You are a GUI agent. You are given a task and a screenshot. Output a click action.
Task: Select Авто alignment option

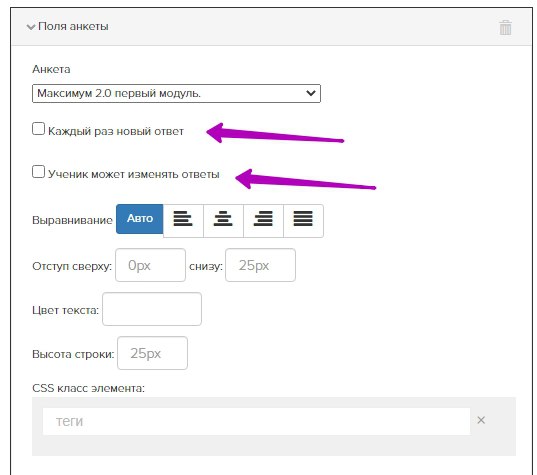coord(140,219)
